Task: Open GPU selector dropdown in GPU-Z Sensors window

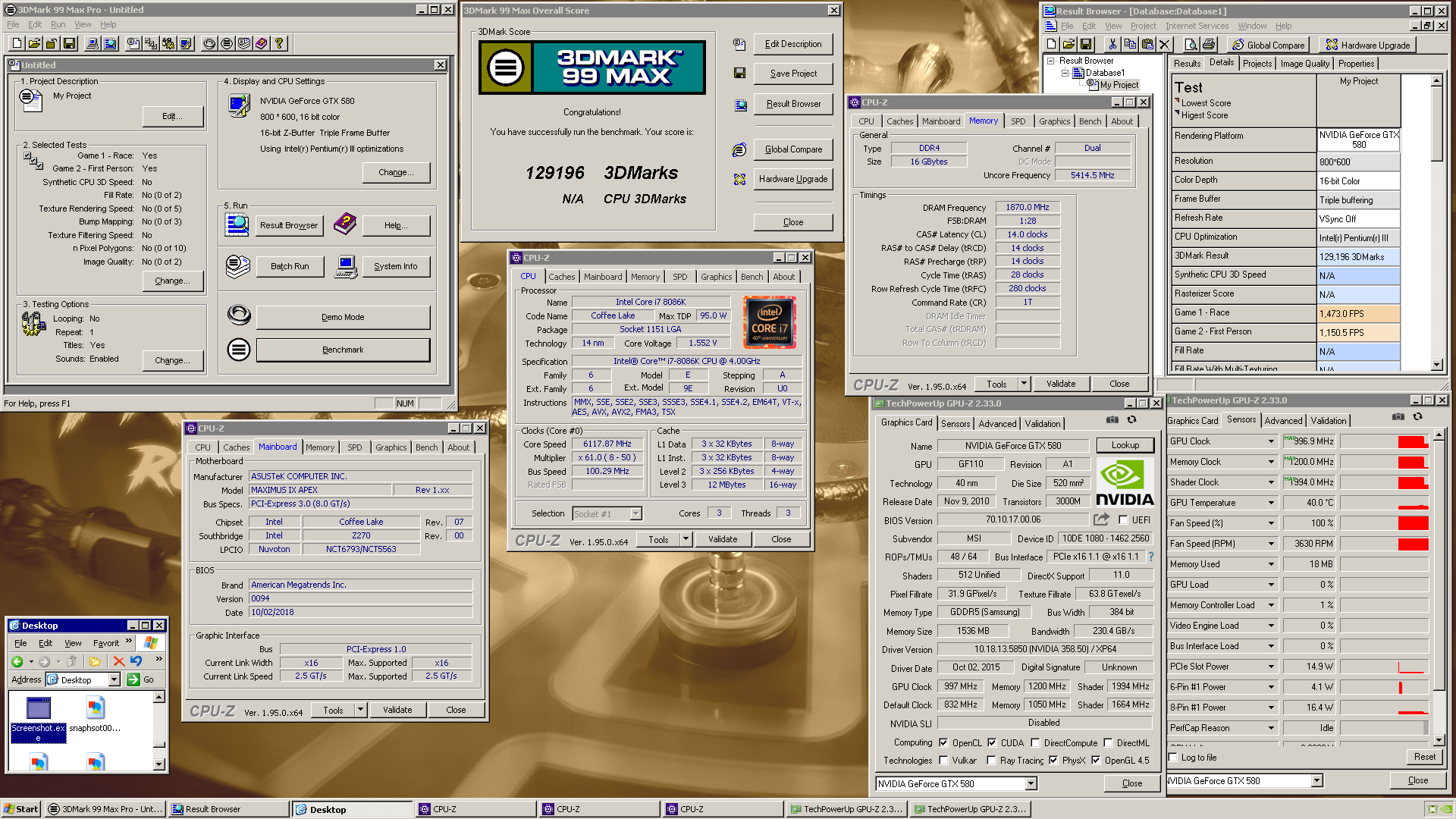Action: tap(1316, 780)
